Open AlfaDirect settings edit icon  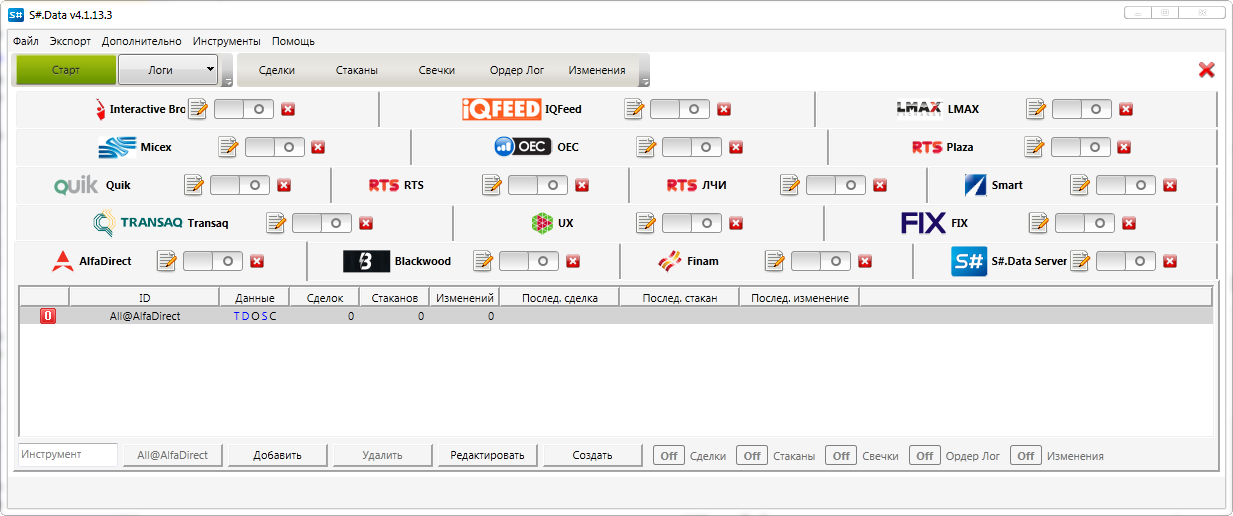(167, 261)
